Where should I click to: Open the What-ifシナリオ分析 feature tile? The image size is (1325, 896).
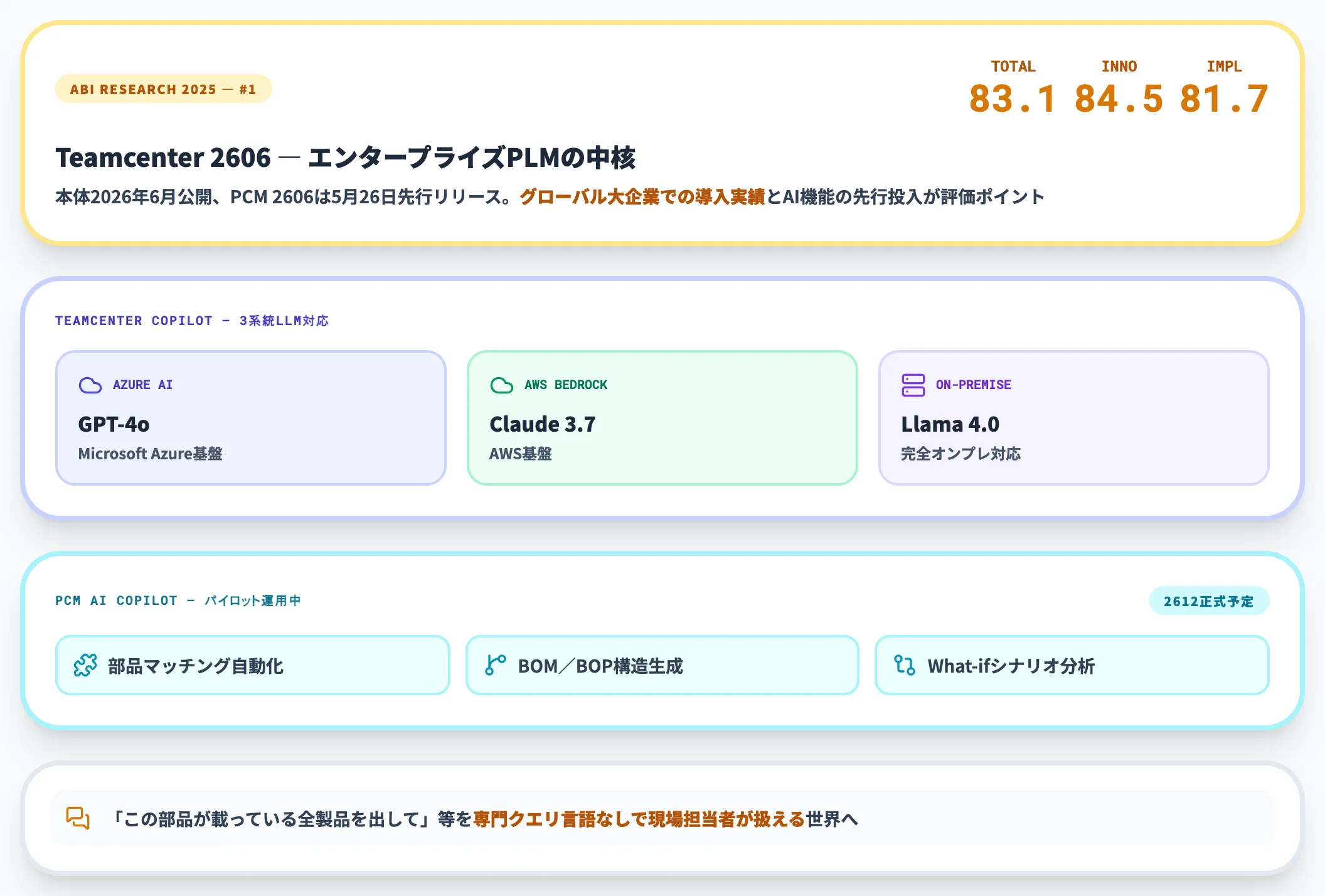click(x=1072, y=665)
